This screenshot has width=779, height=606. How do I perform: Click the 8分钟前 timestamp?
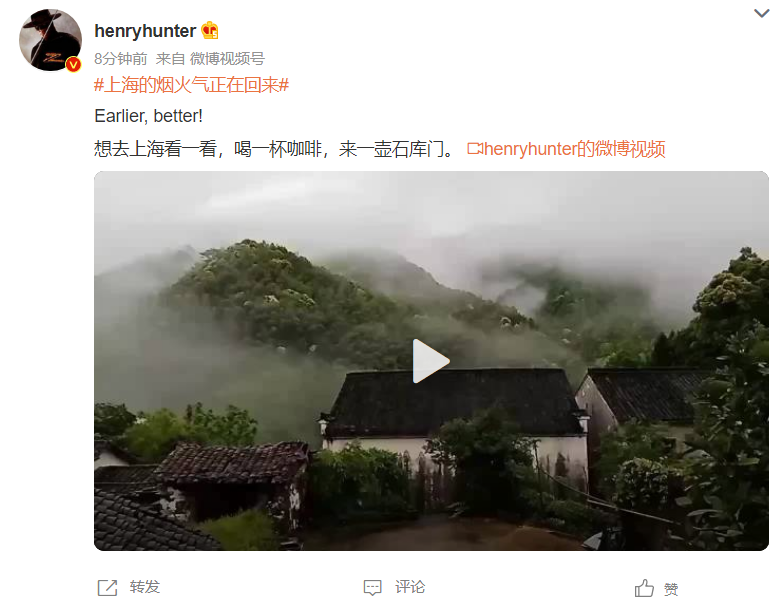(x=121, y=59)
